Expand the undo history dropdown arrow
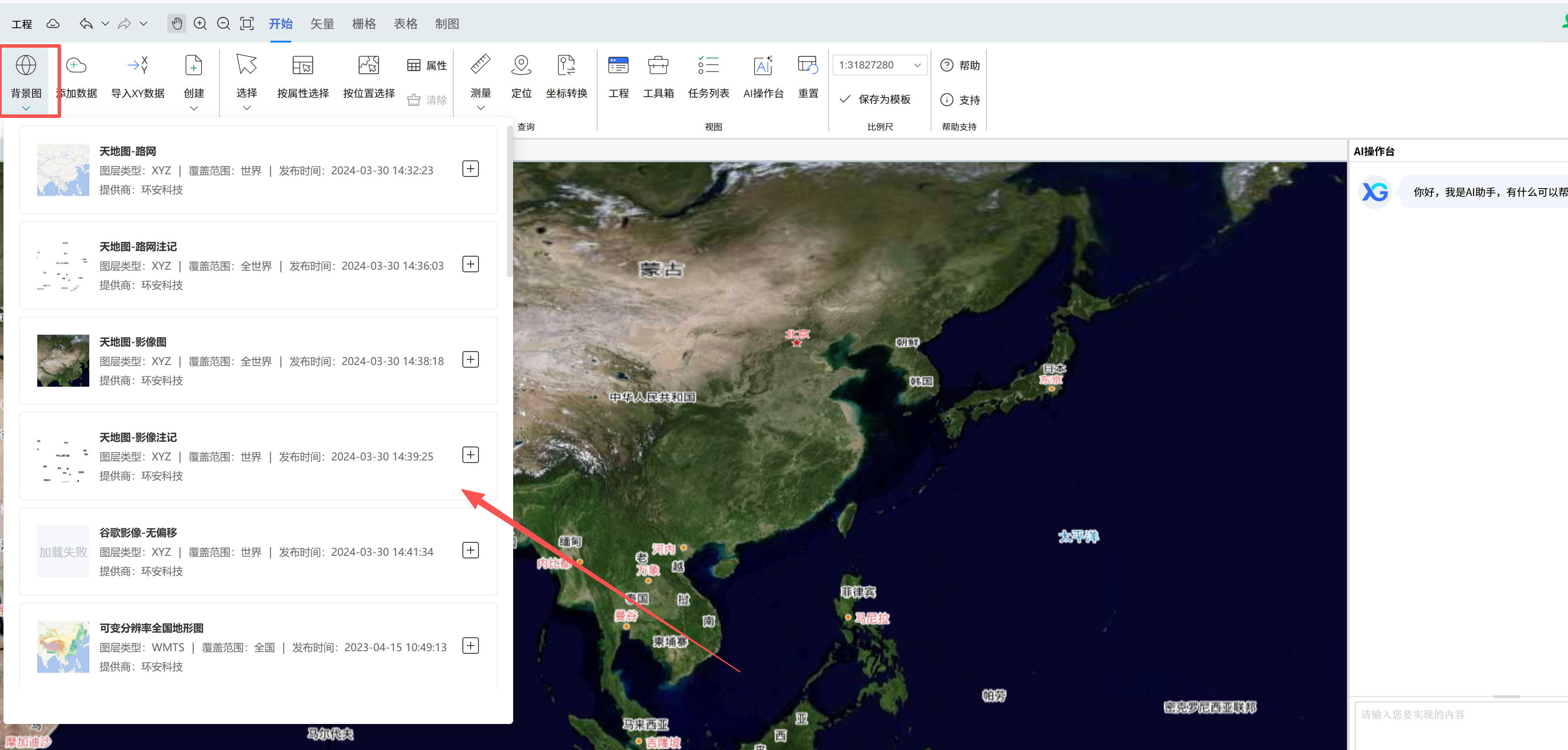 coord(105,24)
